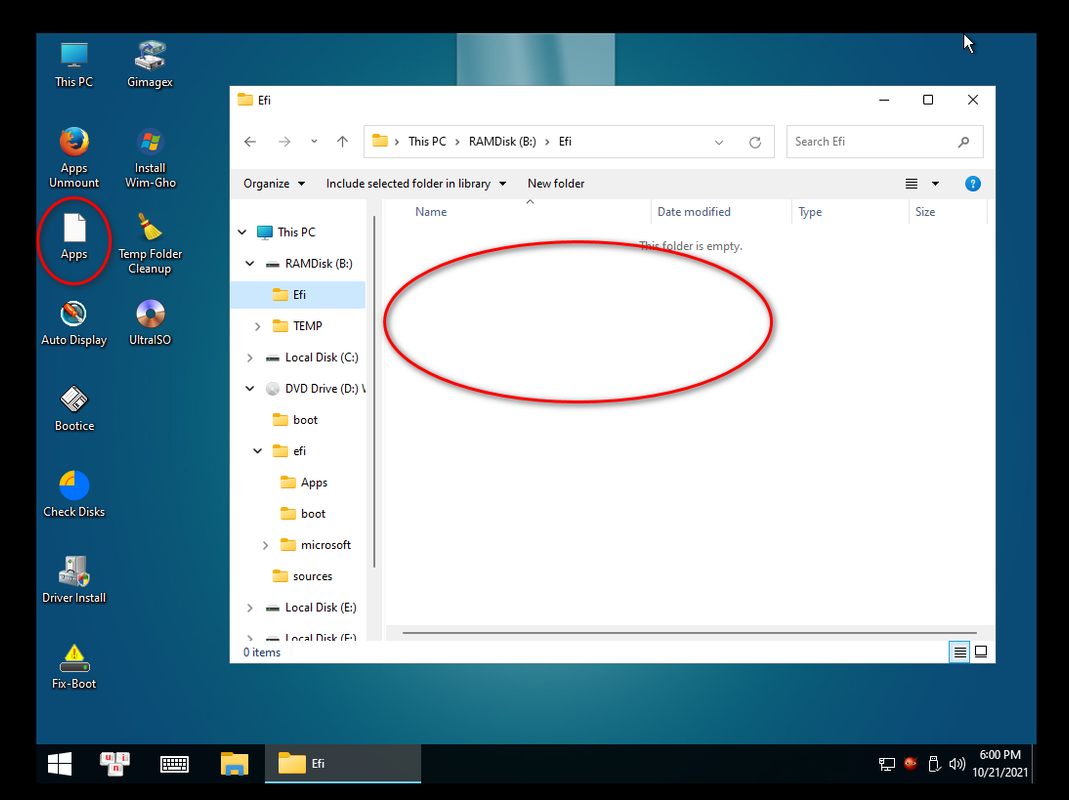
Task: Collapse the This PC tree node
Action: (x=242, y=233)
